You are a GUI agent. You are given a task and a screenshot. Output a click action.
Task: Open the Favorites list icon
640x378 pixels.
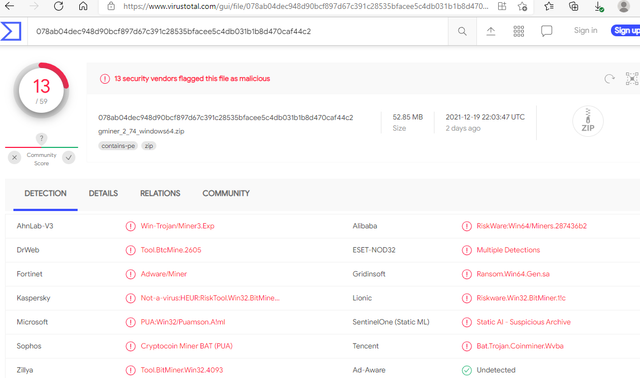pyautogui.click(x=549, y=6)
